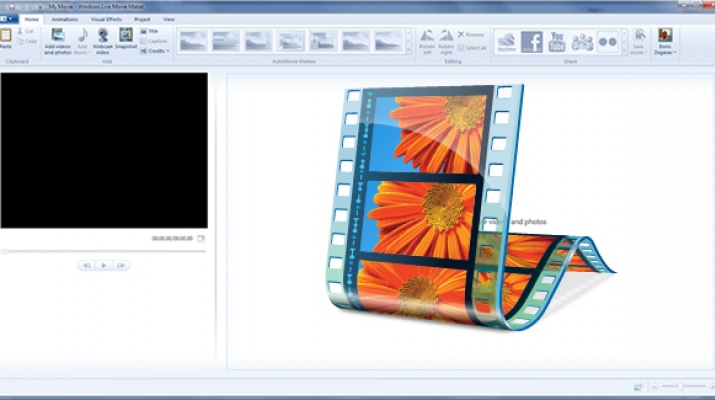Click the black preview monitor
The width and height of the screenshot is (715, 400).
coord(104,150)
